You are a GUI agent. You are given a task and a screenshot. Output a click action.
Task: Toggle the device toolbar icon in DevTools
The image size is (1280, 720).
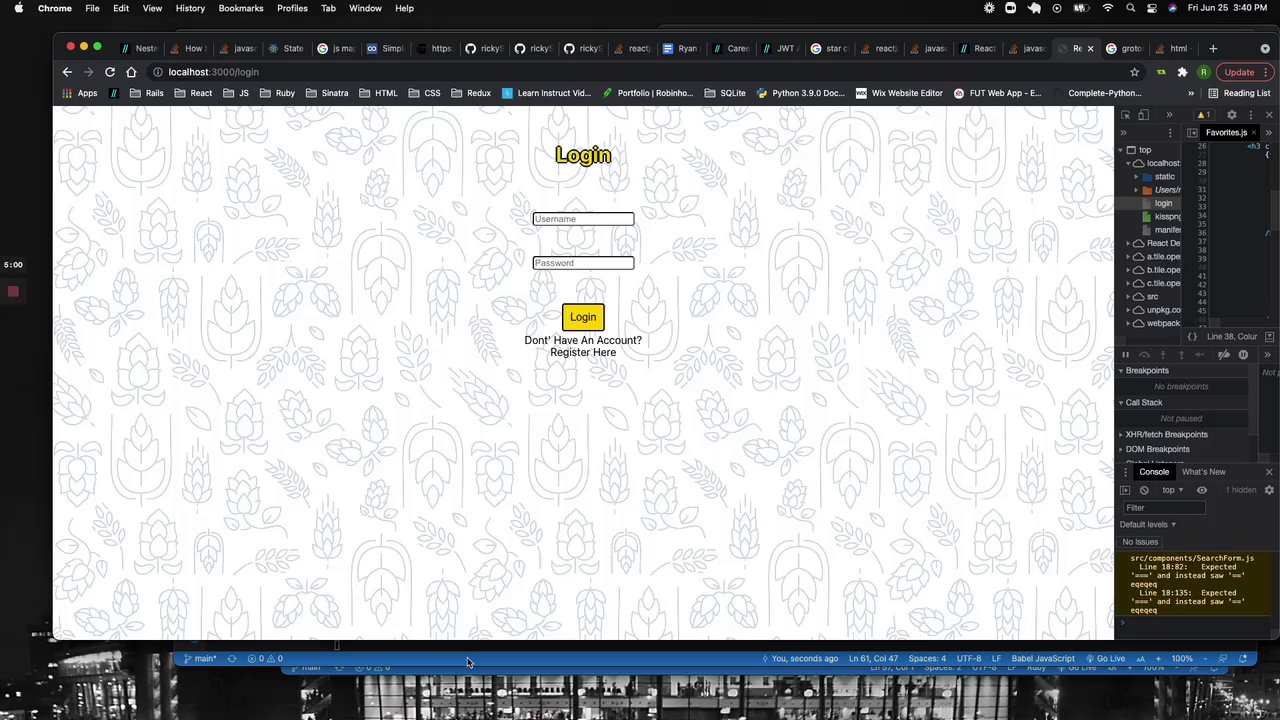click(x=1143, y=115)
